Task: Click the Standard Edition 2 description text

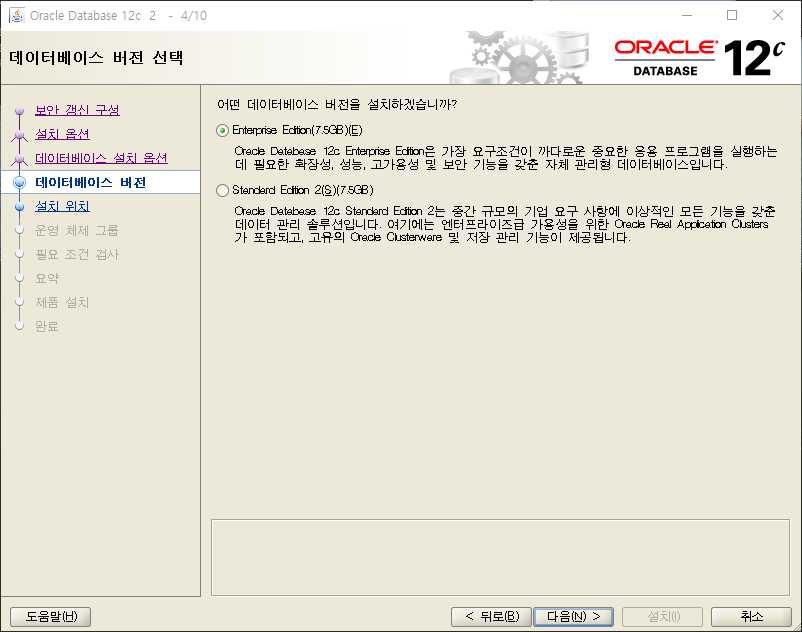Action: pyautogui.click(x=505, y=224)
